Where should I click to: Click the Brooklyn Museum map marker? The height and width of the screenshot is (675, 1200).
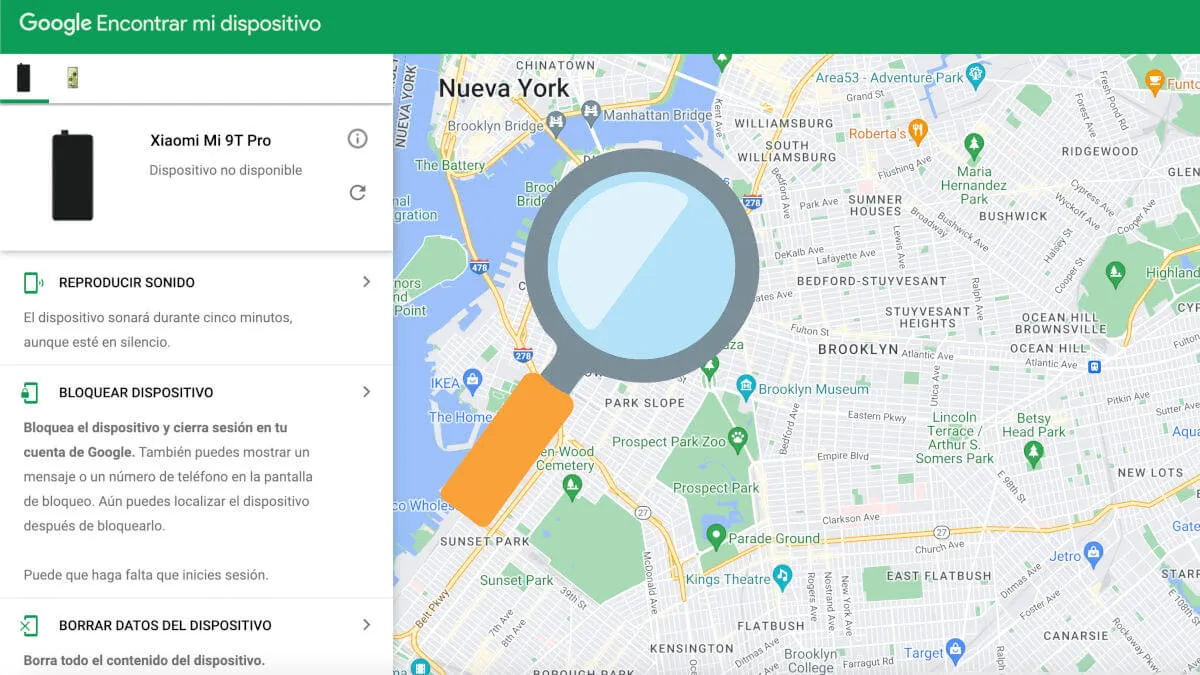click(745, 385)
